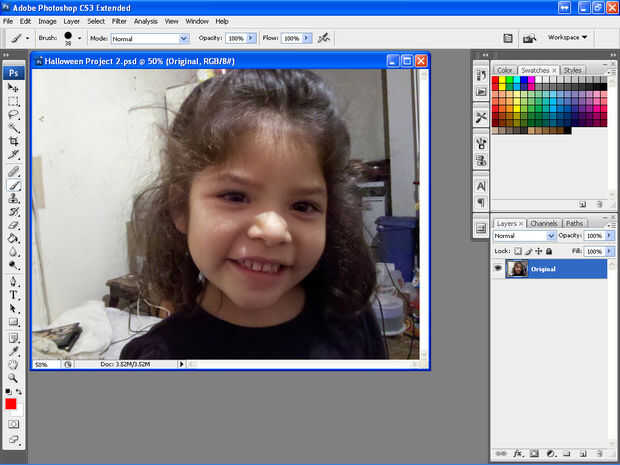The image size is (620, 465).
Task: Toggle lock all for layer
Action: point(549,251)
